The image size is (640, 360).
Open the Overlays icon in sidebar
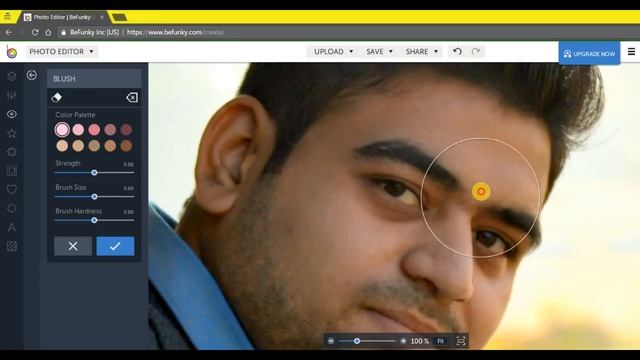pos(12,209)
